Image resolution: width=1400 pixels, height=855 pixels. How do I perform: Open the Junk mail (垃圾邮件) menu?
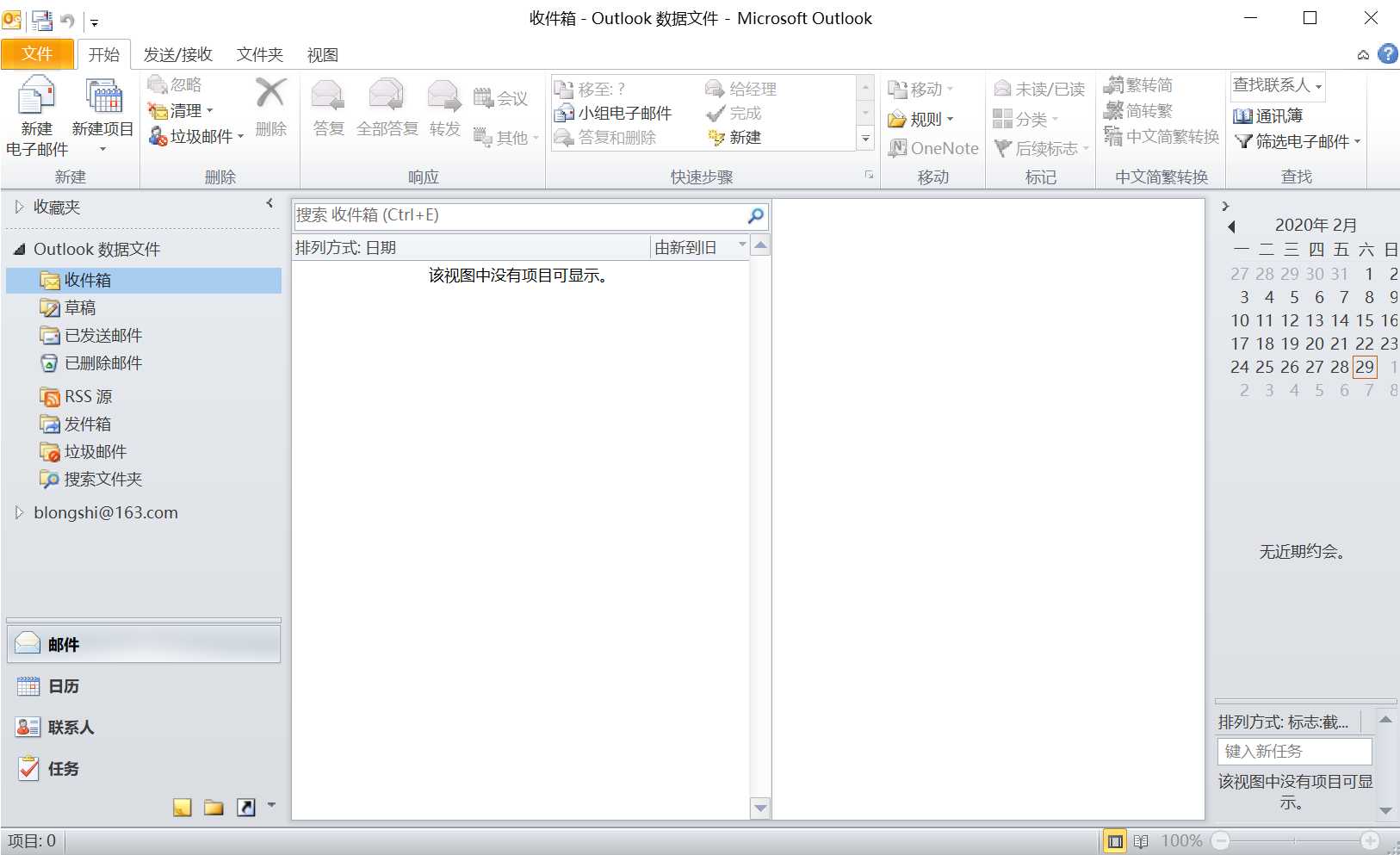[196, 137]
